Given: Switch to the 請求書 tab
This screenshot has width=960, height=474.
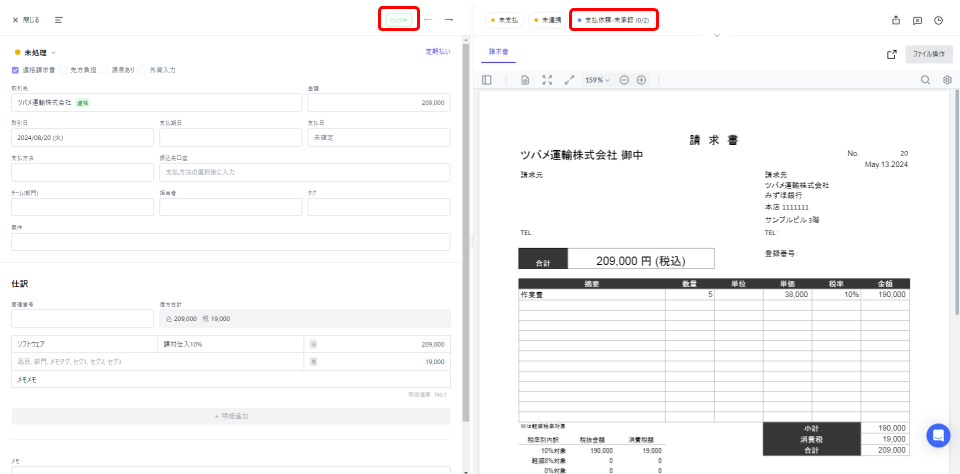Looking at the screenshot, I should (498, 53).
